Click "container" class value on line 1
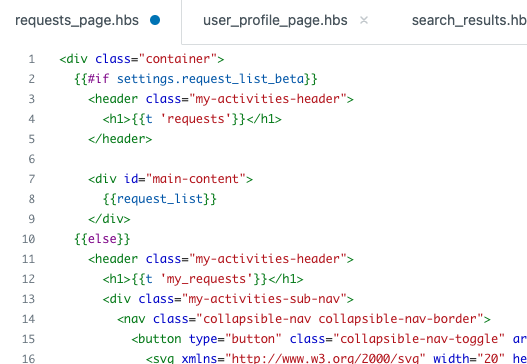Screen dimensions: 527x364 pyautogui.click(x=178, y=59)
